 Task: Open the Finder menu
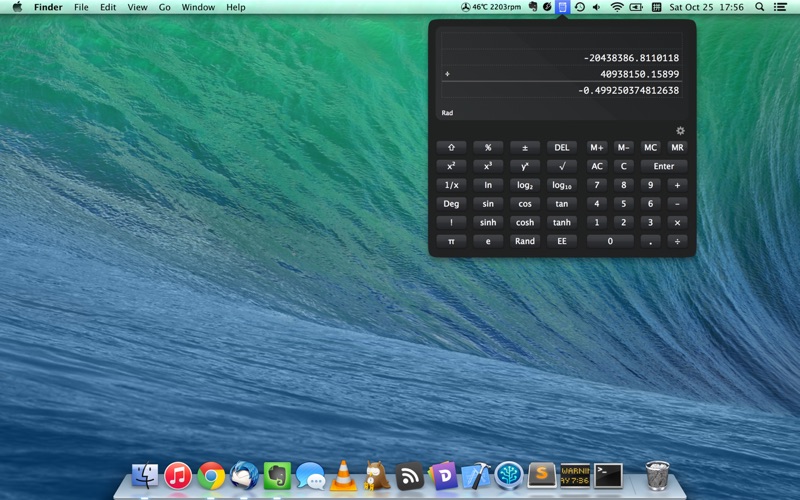48,7
